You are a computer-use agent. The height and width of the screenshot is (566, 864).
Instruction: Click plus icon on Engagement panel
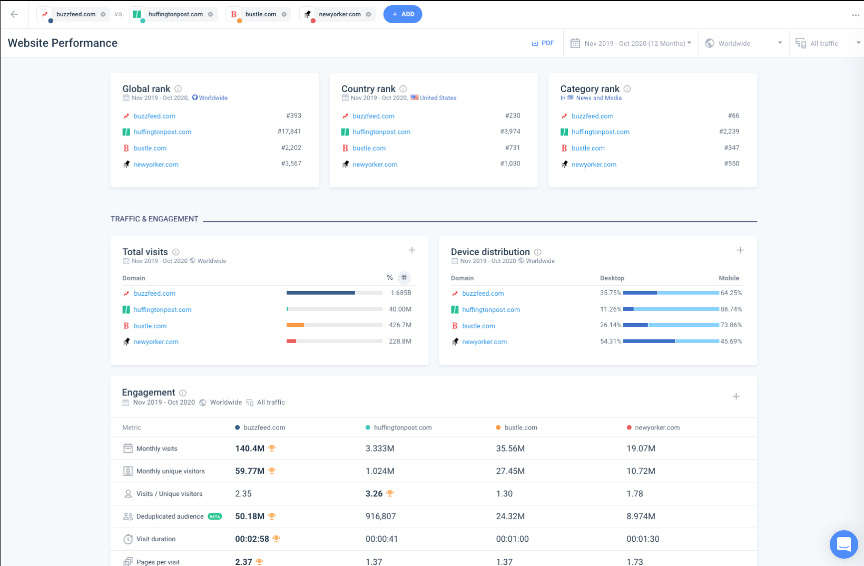tap(736, 396)
